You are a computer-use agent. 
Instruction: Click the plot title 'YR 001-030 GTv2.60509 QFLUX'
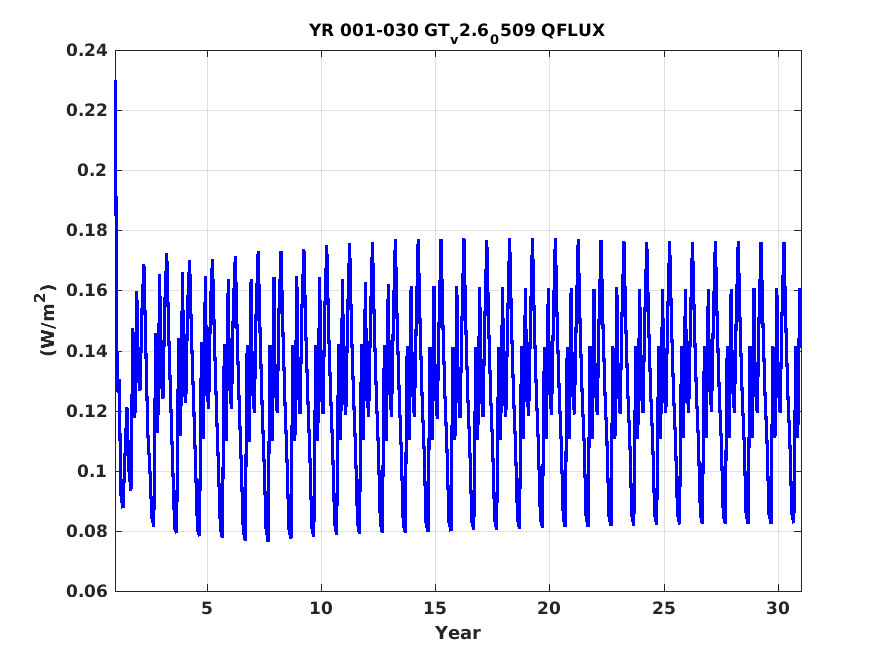[457, 31]
